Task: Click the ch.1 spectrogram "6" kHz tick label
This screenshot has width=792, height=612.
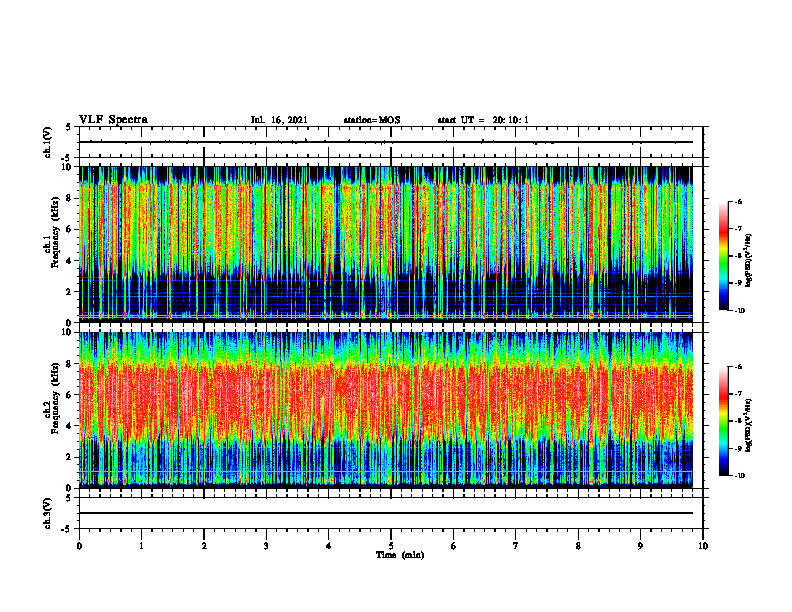Action: coord(70,229)
